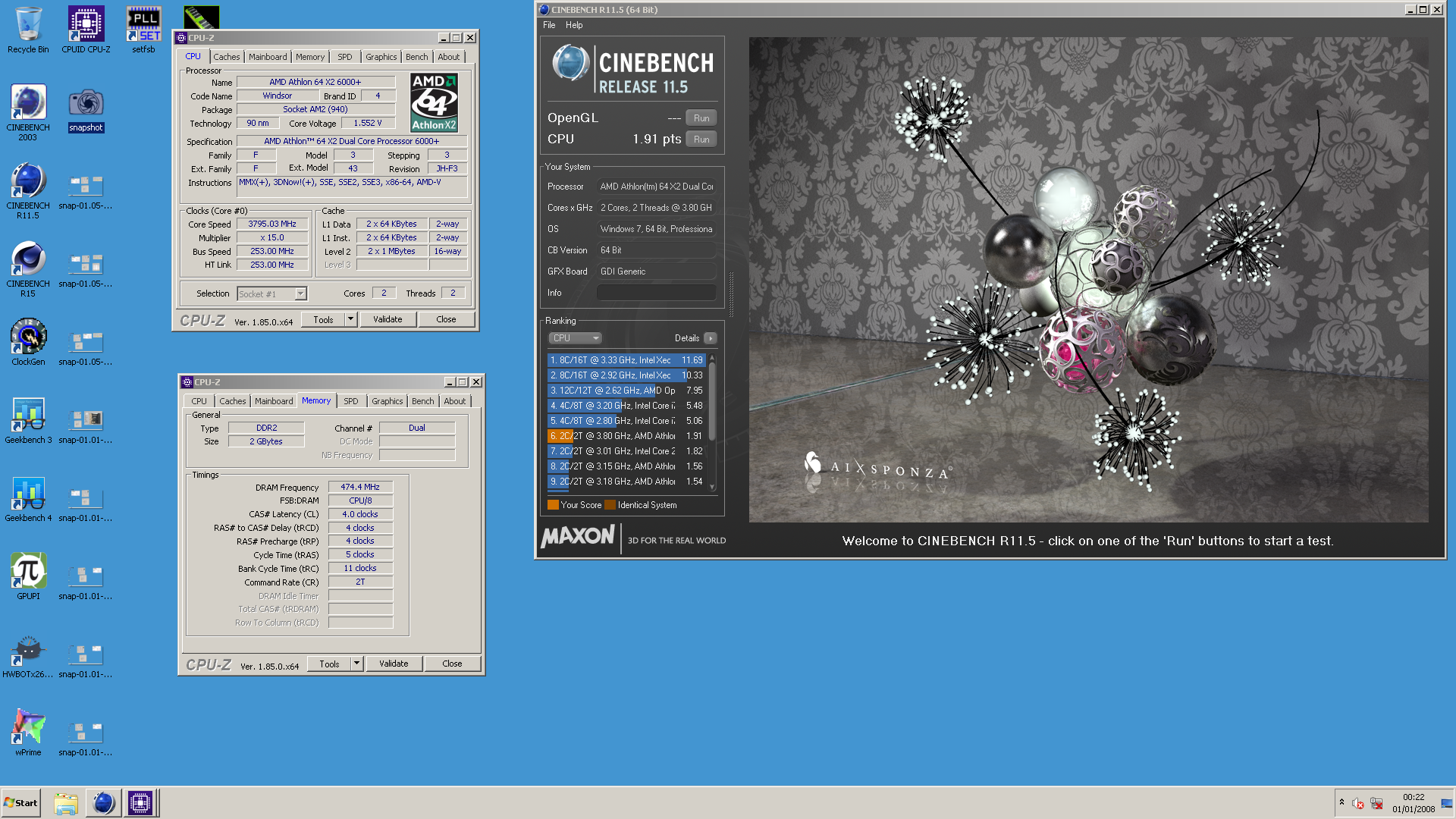Switch to SPD tab in upper CPU-Z

[345, 57]
